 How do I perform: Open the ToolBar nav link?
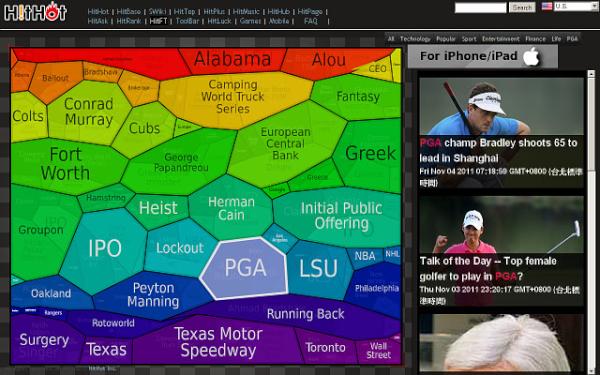(187, 21)
